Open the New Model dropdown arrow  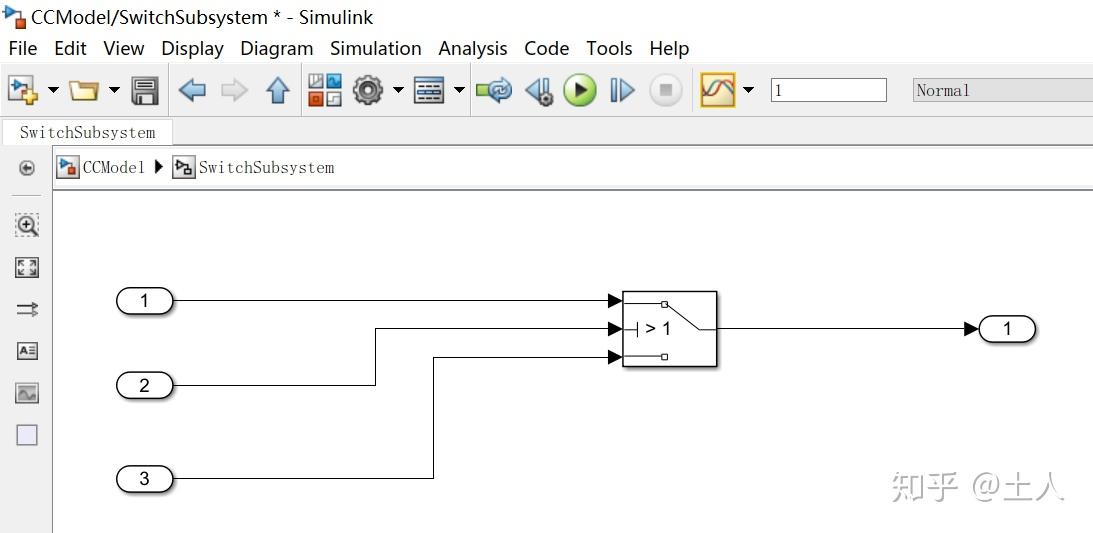[x=53, y=90]
